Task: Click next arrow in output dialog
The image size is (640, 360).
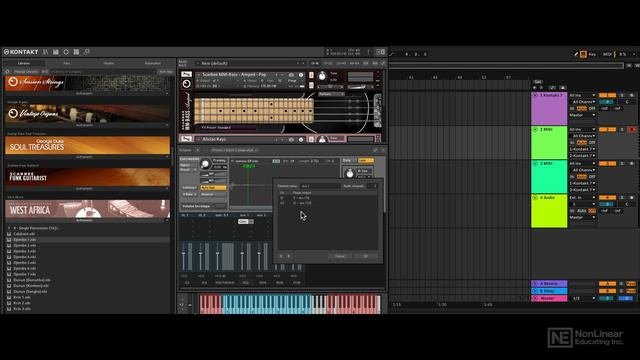Action: [289, 256]
